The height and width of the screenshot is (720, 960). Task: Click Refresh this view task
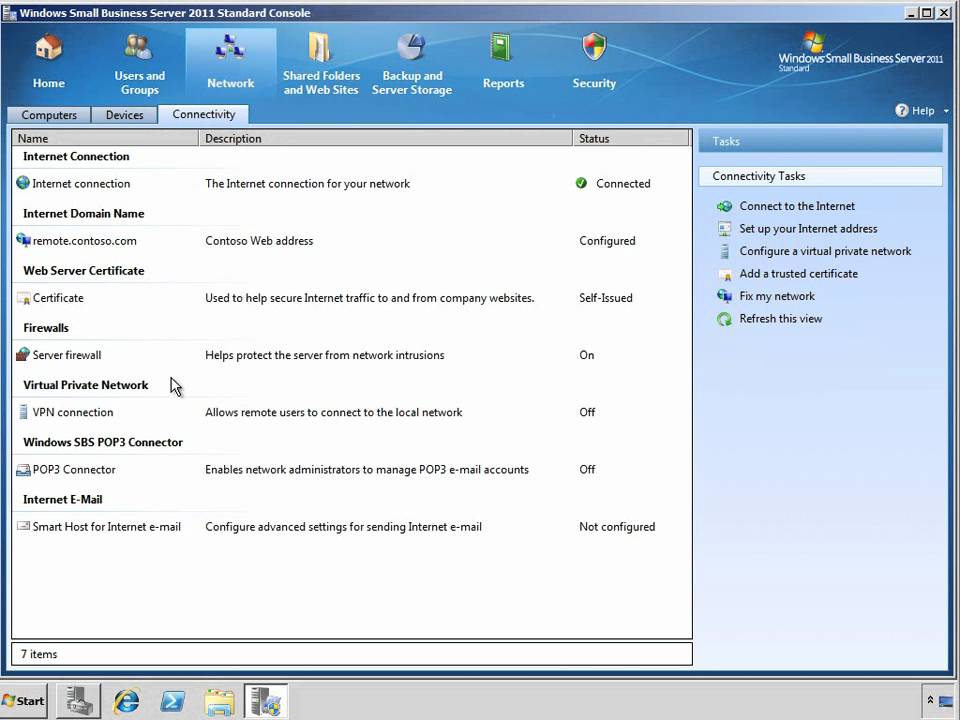(781, 319)
